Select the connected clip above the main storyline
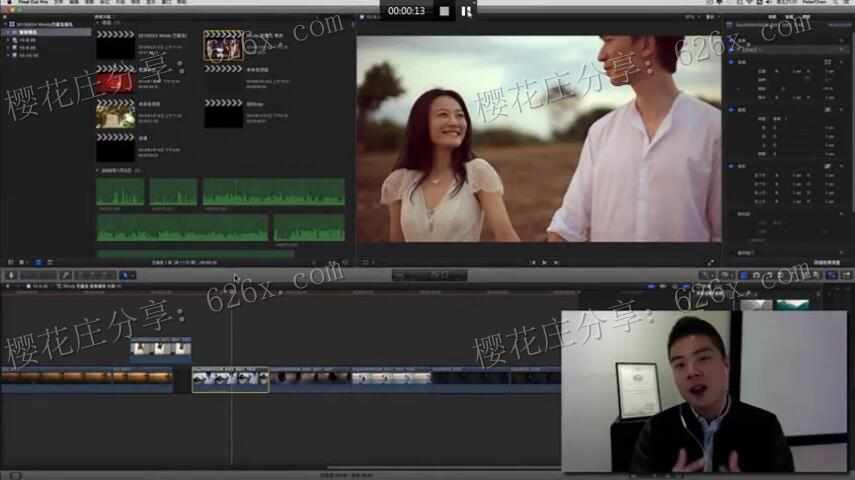The image size is (855, 480). pos(161,348)
